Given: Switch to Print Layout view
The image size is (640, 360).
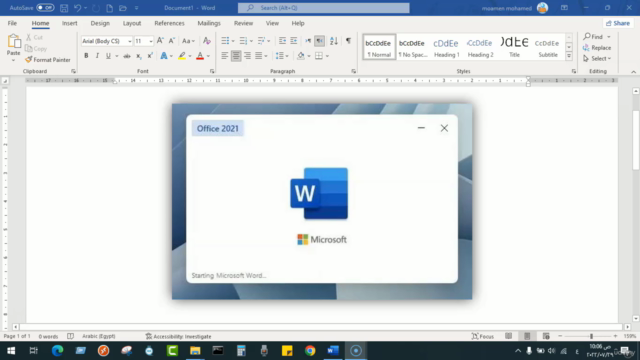Looking at the screenshot, I should 527,336.
